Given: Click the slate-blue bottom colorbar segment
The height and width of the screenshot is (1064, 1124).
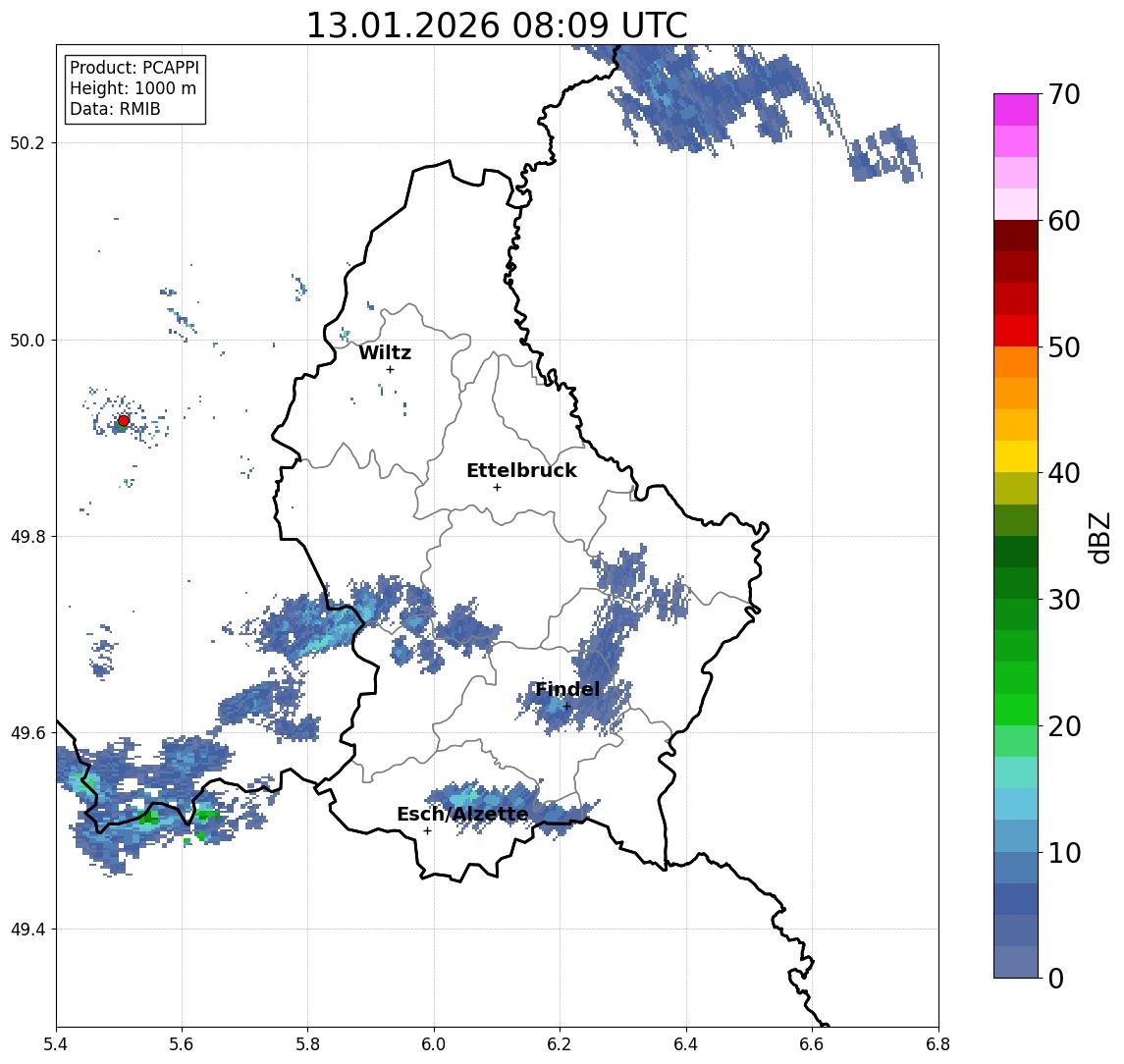Looking at the screenshot, I should tap(1016, 962).
